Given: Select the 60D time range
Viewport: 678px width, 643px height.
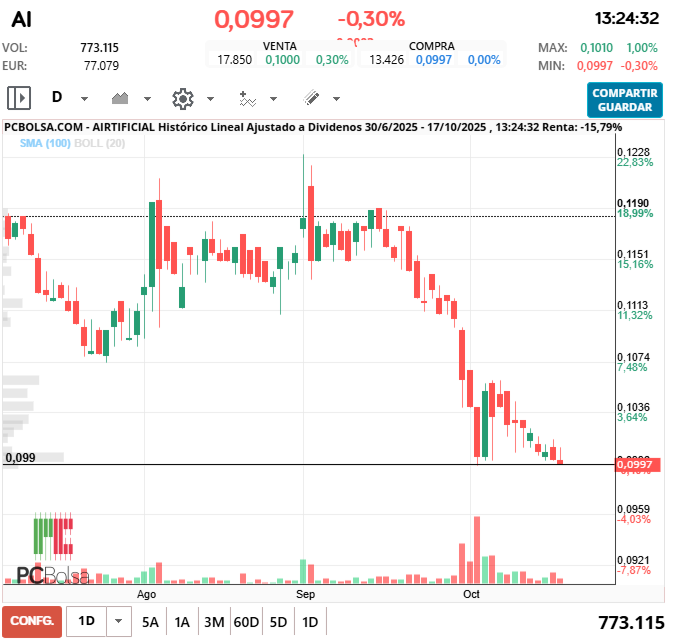Looking at the screenshot, I should 246,621.
